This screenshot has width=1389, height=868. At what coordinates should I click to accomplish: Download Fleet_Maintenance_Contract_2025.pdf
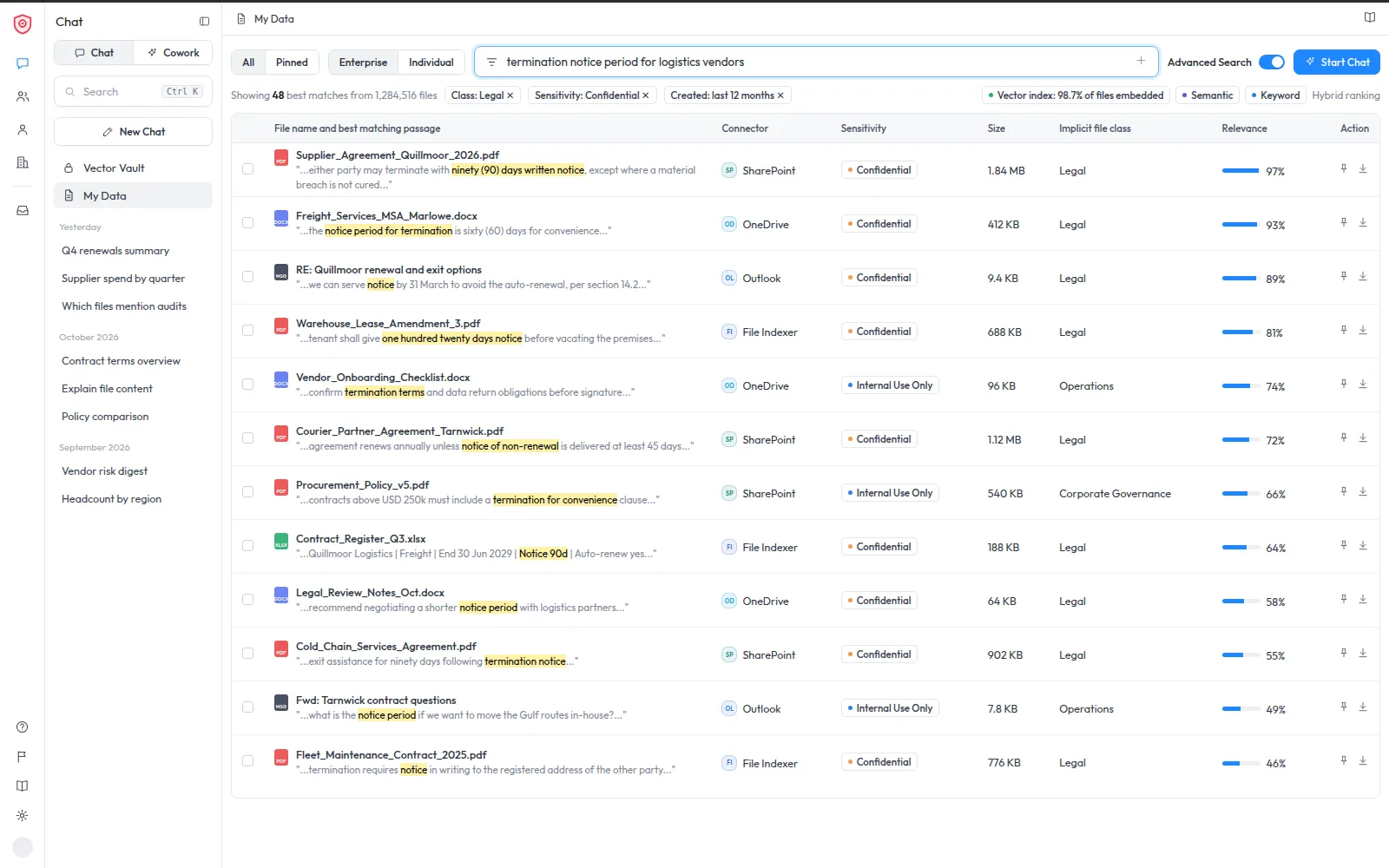[1363, 760]
